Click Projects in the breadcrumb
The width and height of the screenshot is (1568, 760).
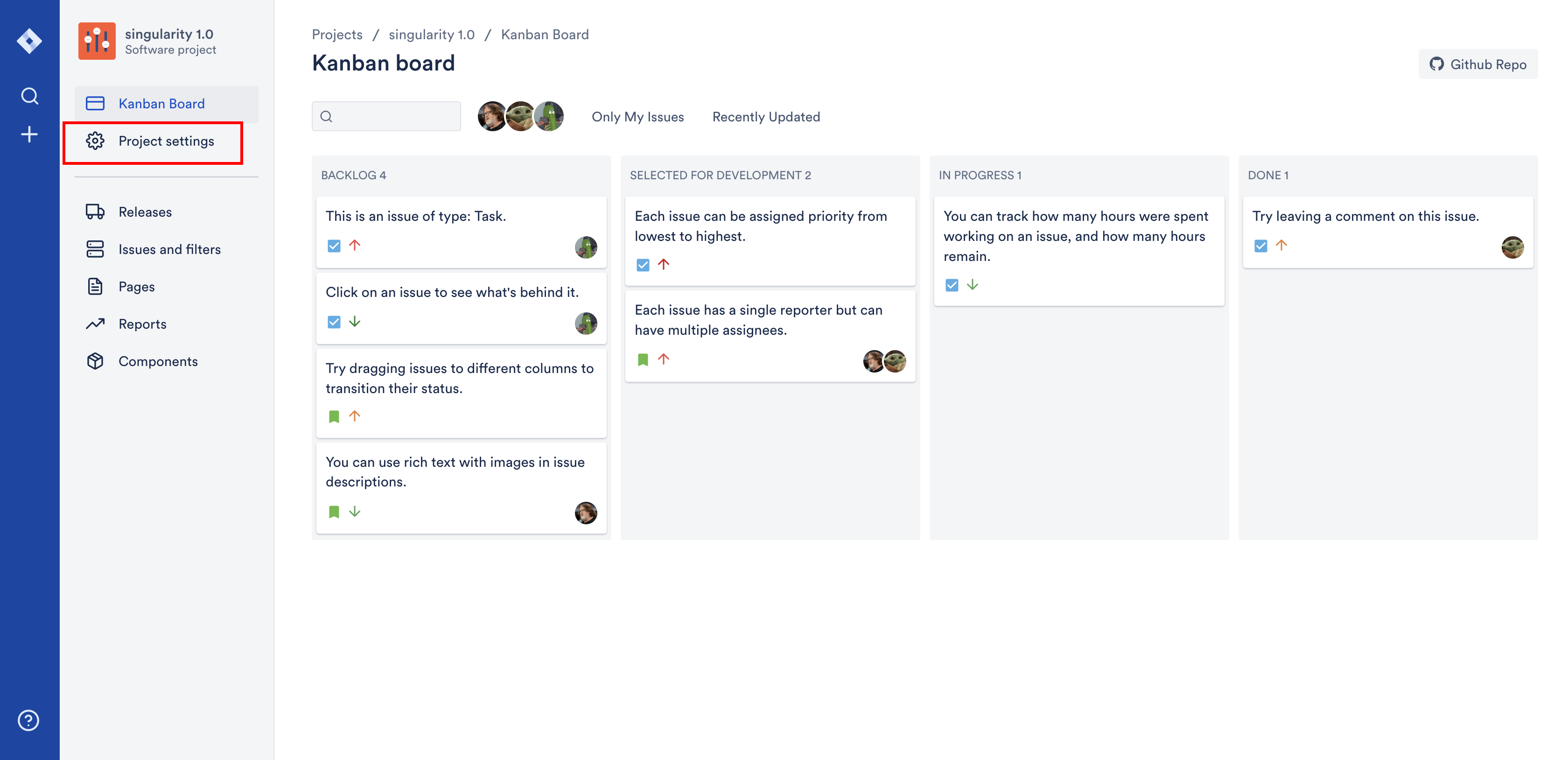(x=336, y=35)
